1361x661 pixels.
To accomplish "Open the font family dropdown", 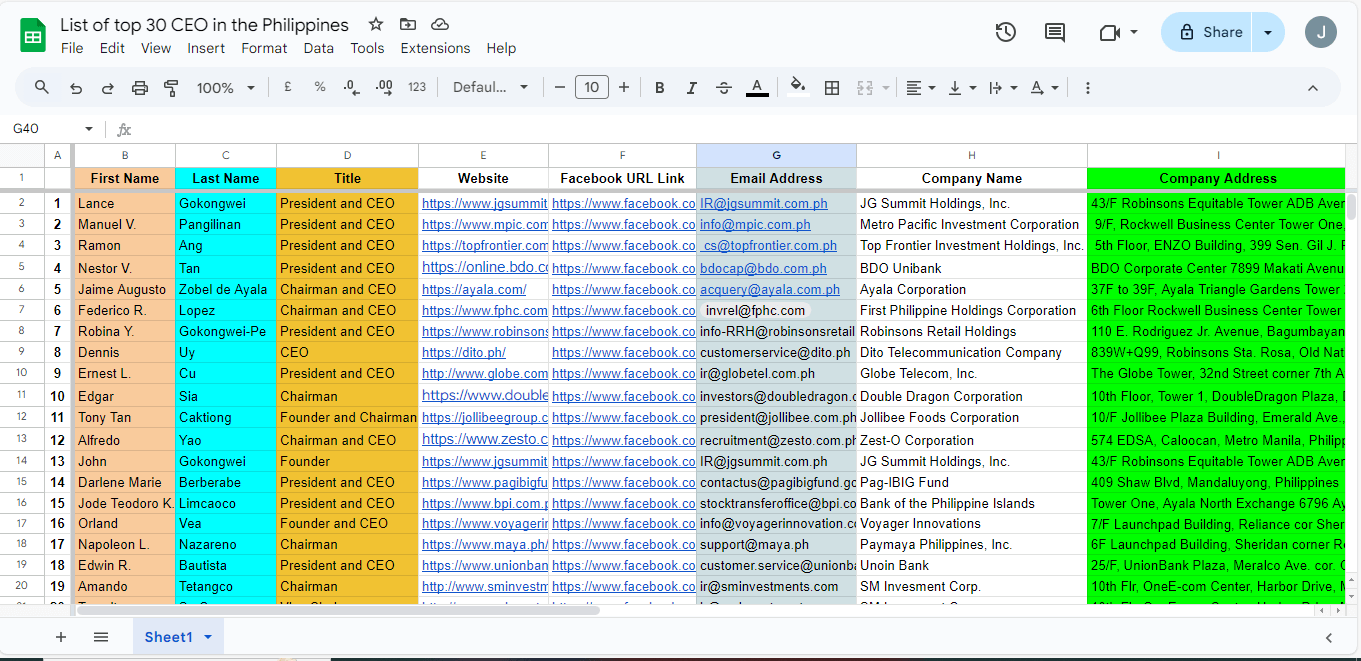I will [x=490, y=87].
